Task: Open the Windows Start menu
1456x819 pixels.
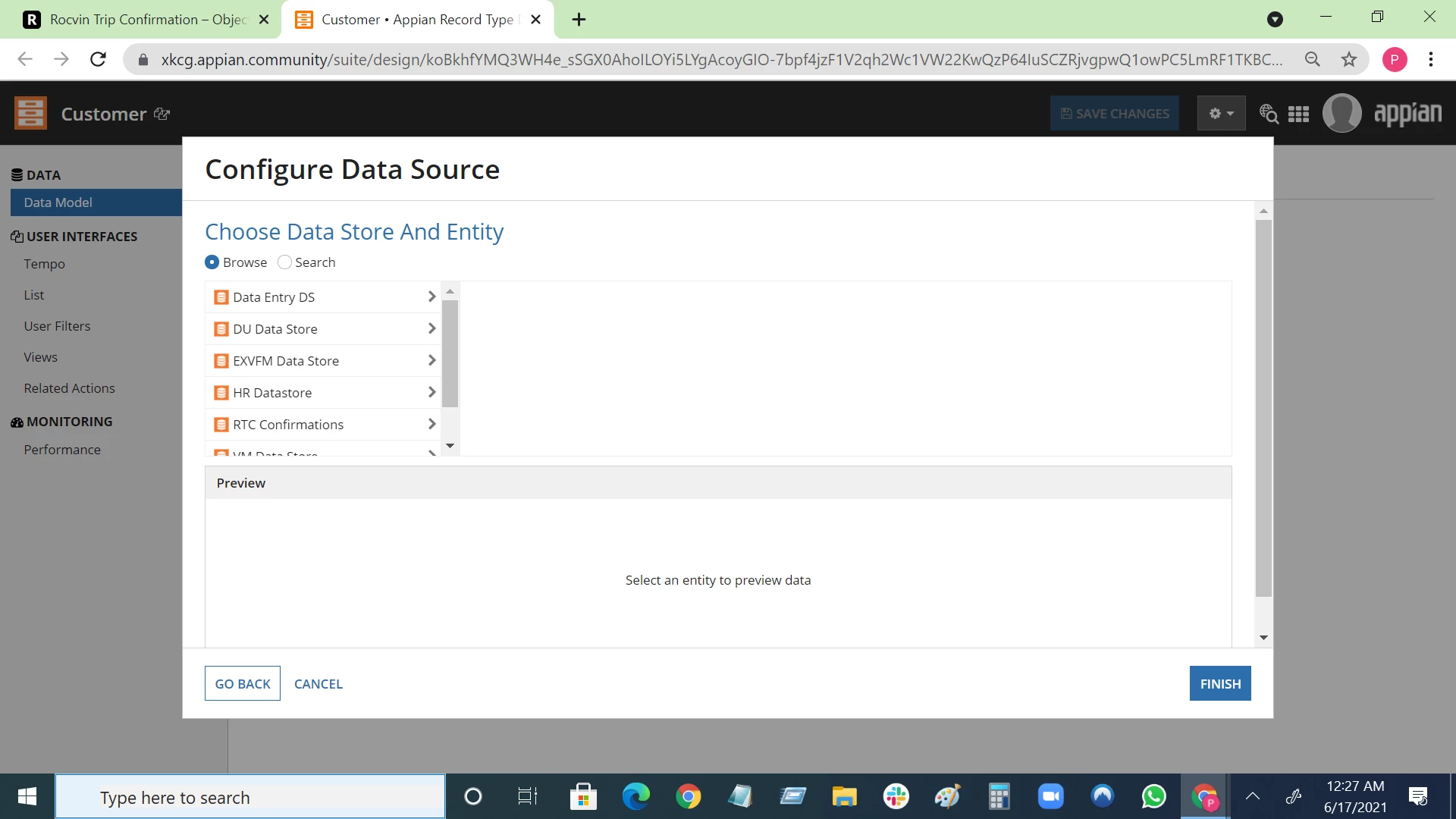Action: tap(27, 796)
